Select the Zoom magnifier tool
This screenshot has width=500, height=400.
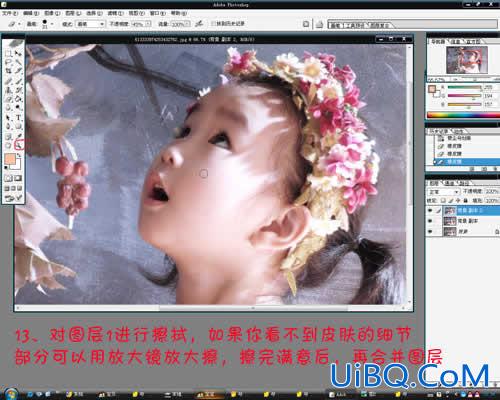tap(19, 145)
